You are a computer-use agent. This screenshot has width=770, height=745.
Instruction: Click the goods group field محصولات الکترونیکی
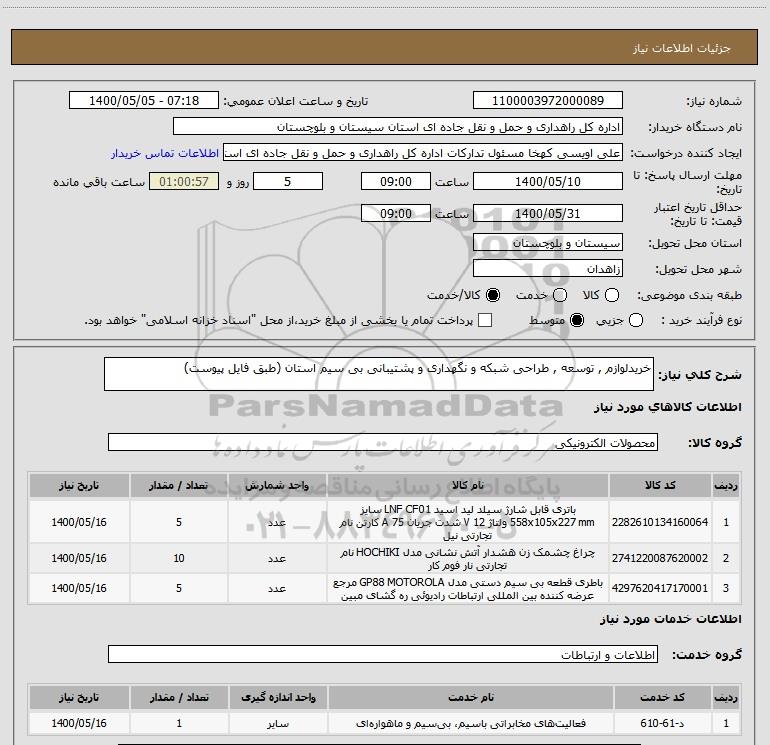tap(383, 442)
